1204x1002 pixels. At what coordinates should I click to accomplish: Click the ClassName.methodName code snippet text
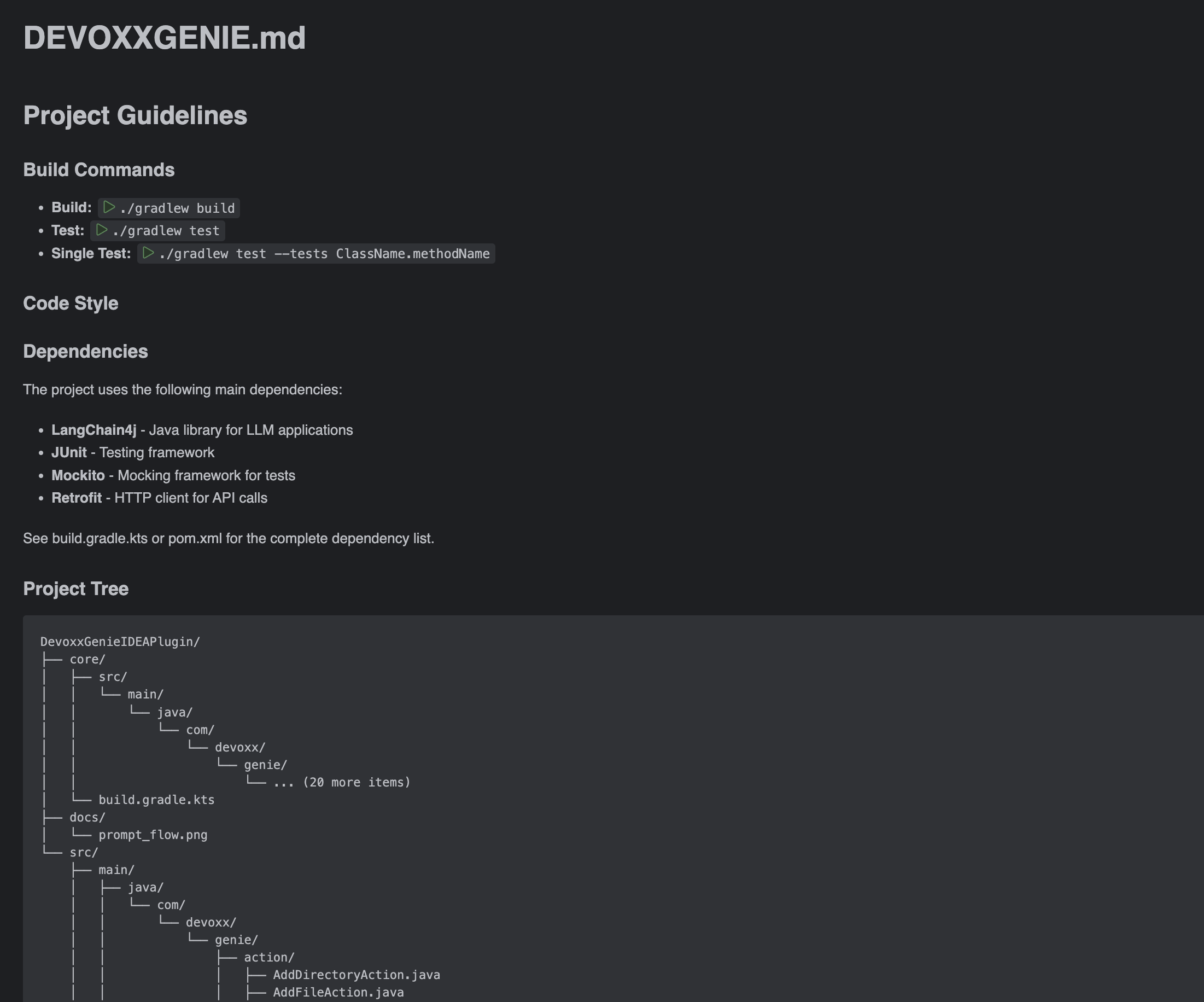[x=412, y=254]
